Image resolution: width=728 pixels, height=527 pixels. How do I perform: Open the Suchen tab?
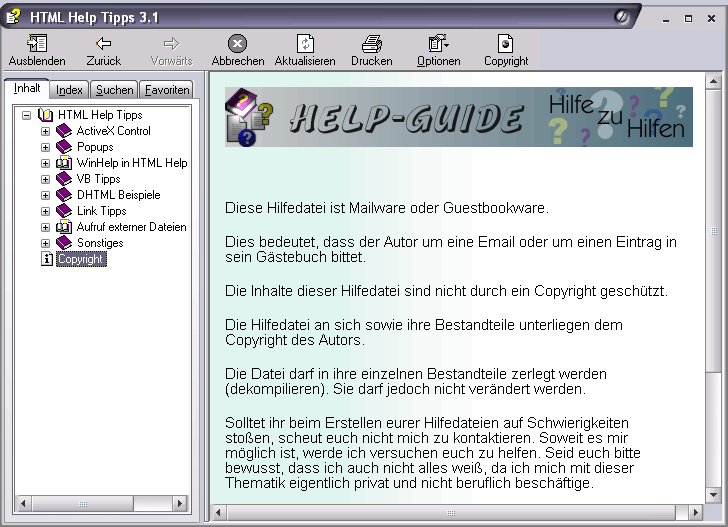[x=114, y=90]
